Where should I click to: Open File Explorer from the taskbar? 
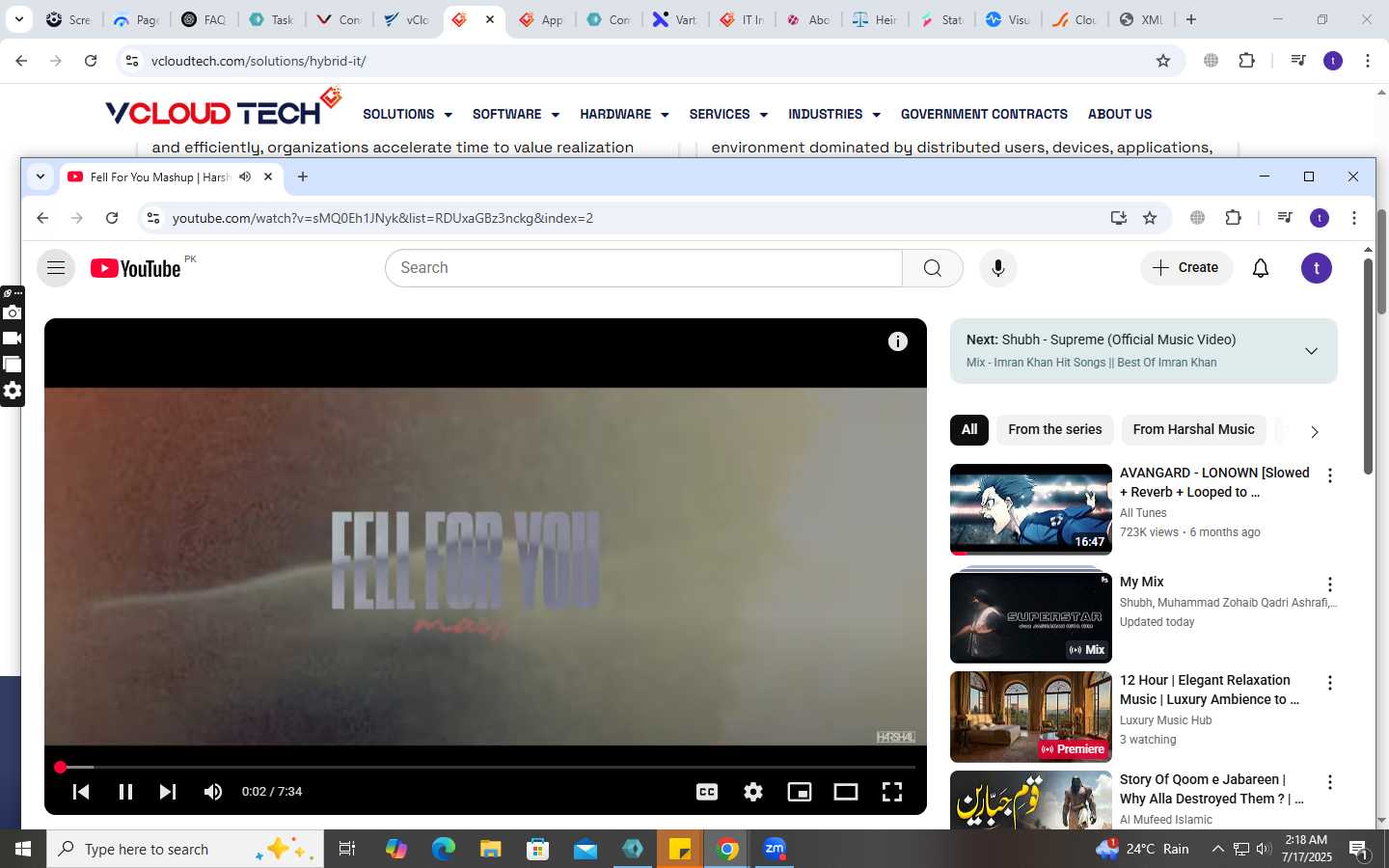[x=491, y=849]
